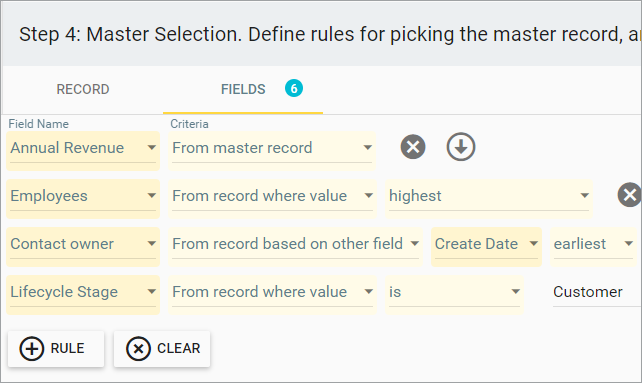Screen dimensions: 642x383
Task: Select the FIELDS tab
Action: pos(243,89)
